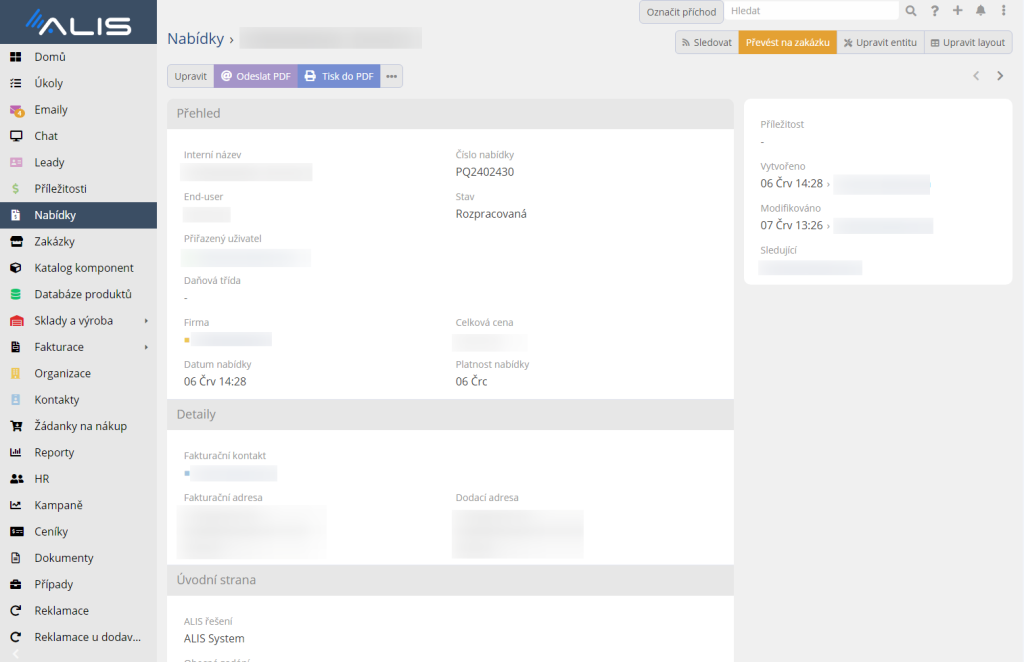This screenshot has width=1024, height=662.
Task: Toggle Sledovat to follow this offer
Action: 706,43
